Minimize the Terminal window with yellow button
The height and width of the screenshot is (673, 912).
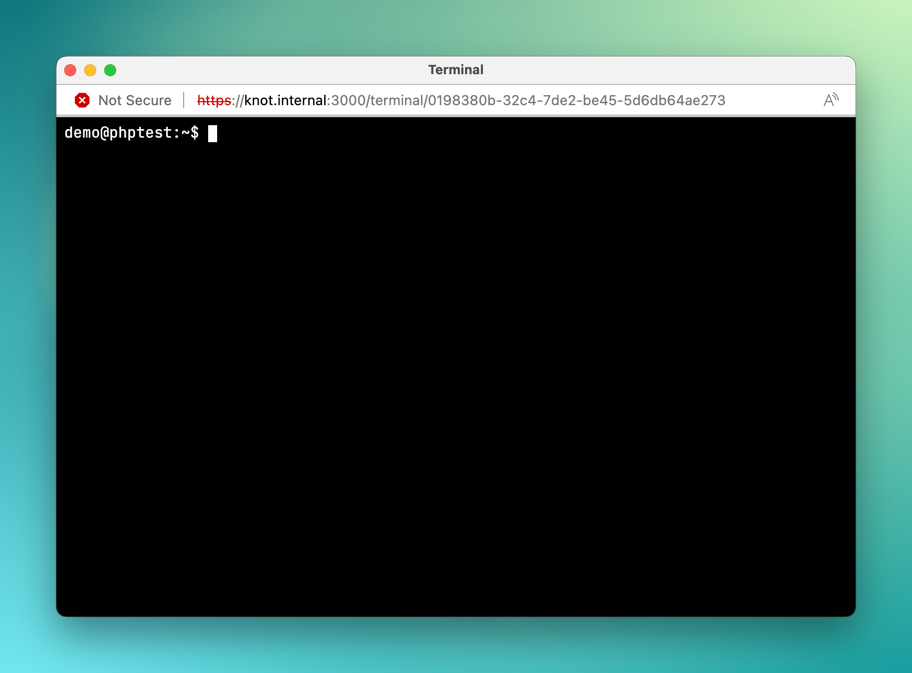coord(90,70)
